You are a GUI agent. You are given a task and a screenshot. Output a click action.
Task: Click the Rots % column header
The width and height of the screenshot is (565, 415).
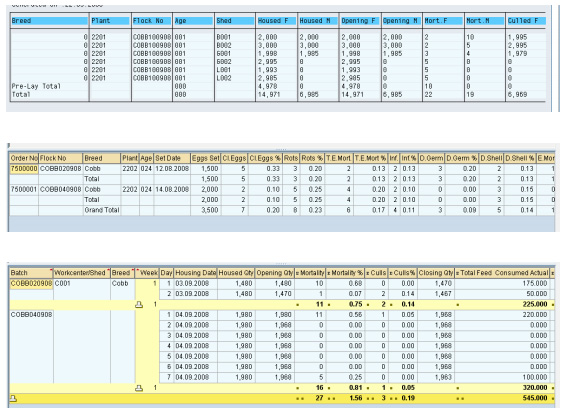[x=312, y=158]
